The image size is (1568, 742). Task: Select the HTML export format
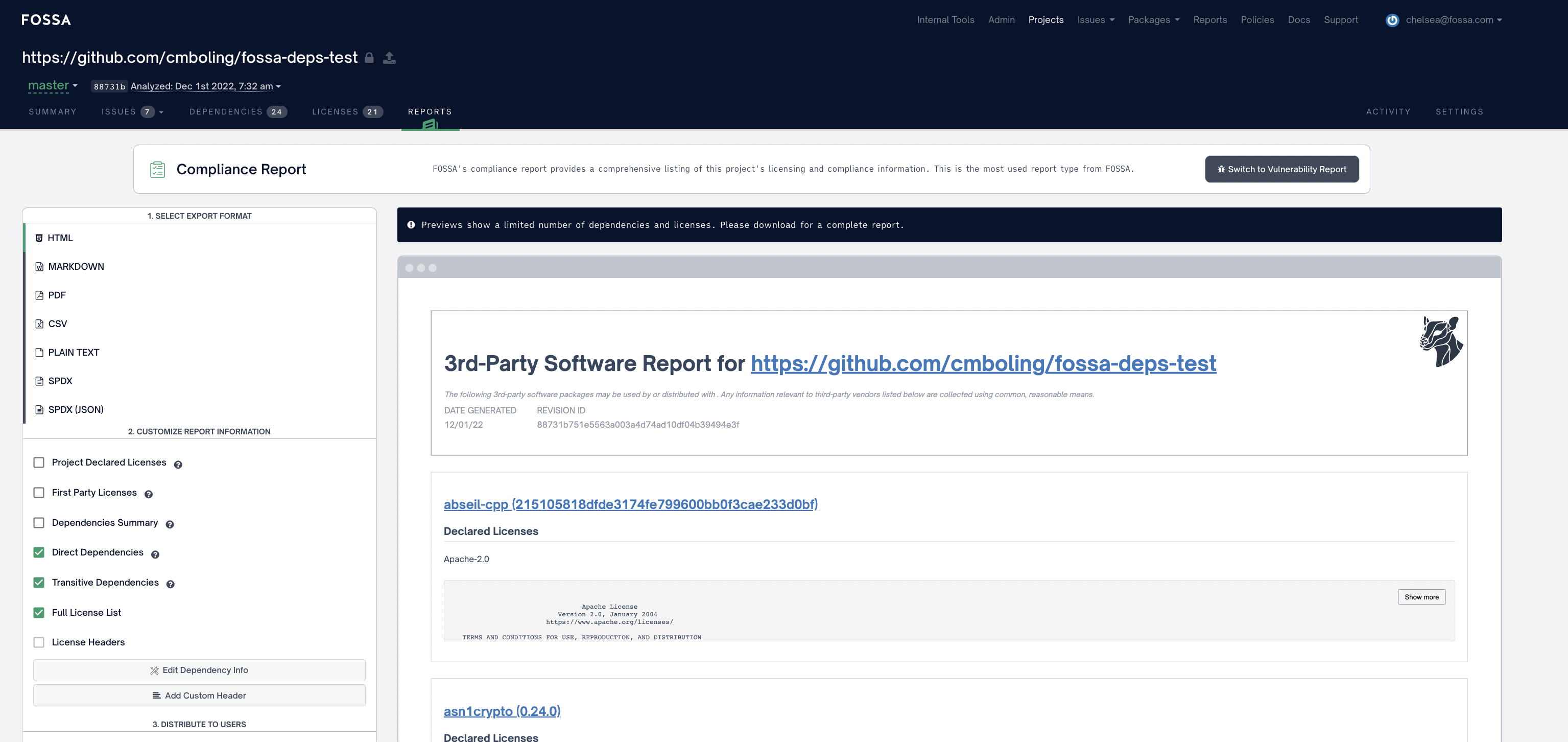pos(200,238)
